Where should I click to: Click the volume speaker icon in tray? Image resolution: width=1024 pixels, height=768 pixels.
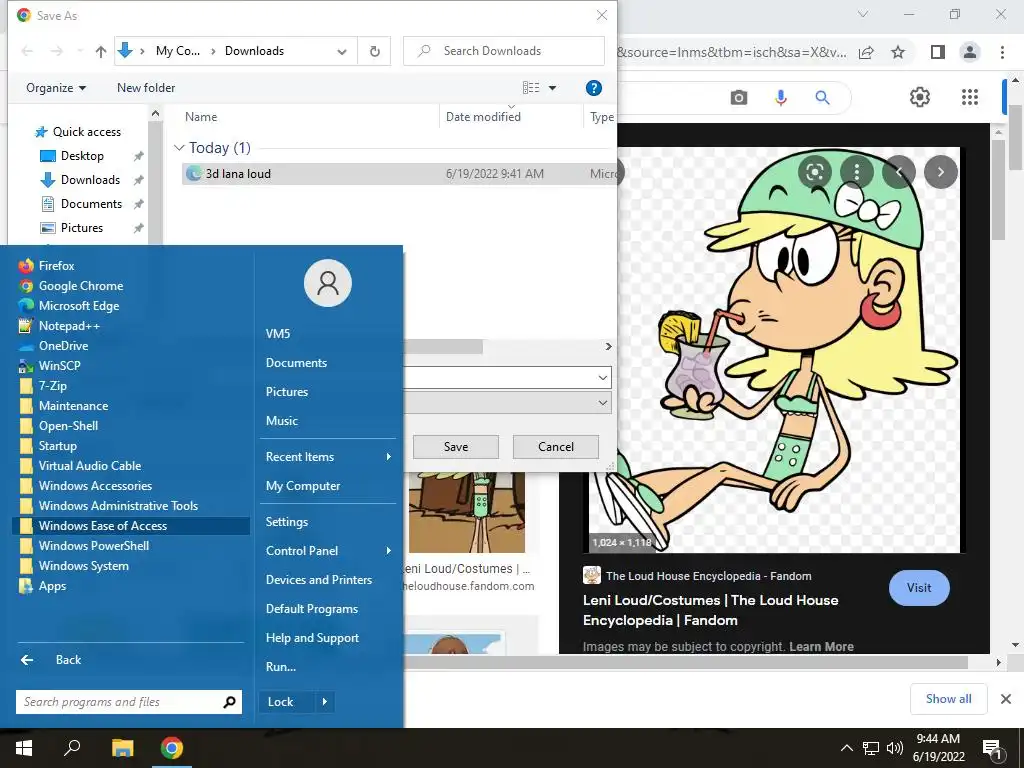895,748
